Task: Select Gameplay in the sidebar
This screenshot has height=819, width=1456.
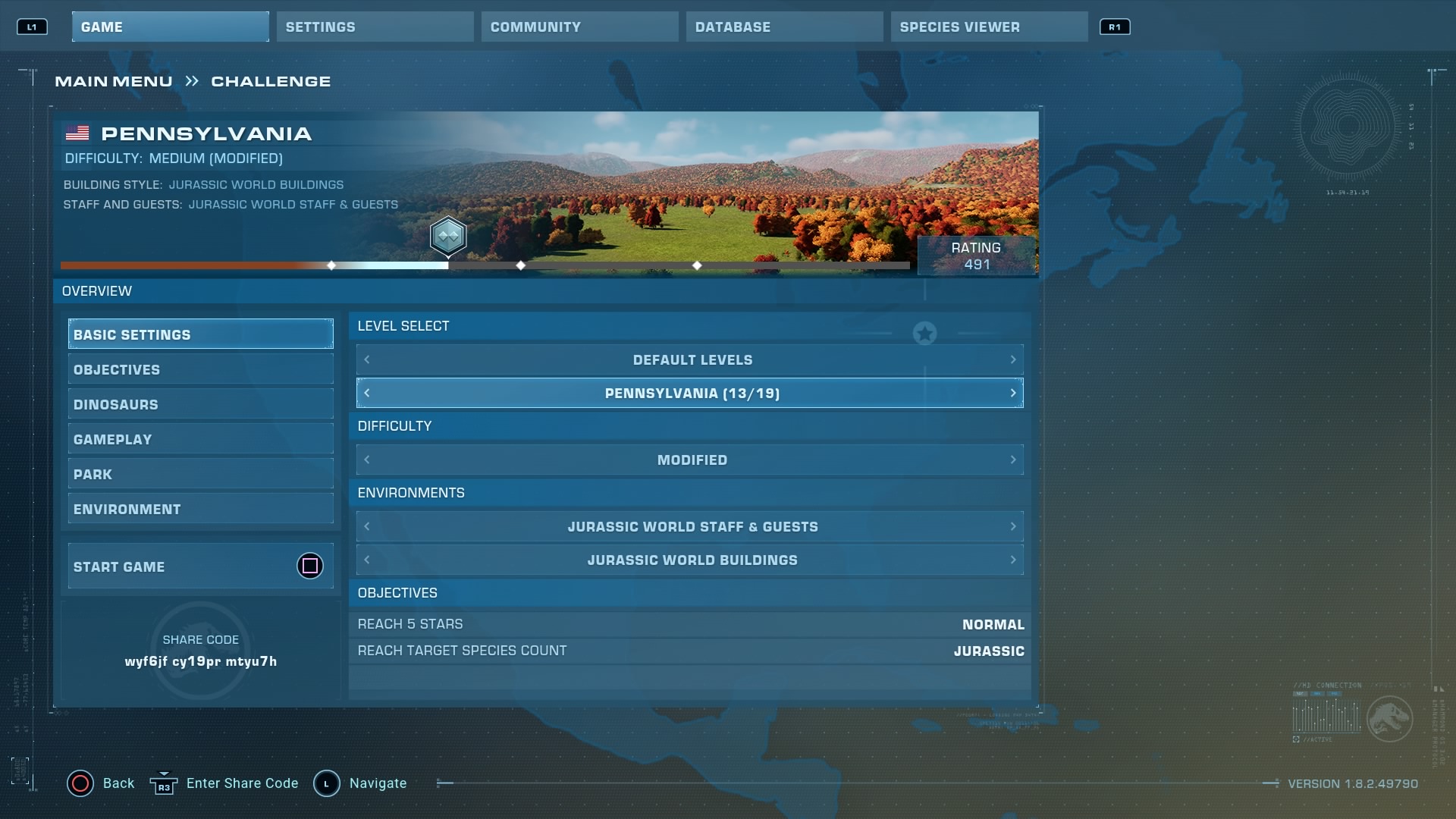Action: (201, 438)
